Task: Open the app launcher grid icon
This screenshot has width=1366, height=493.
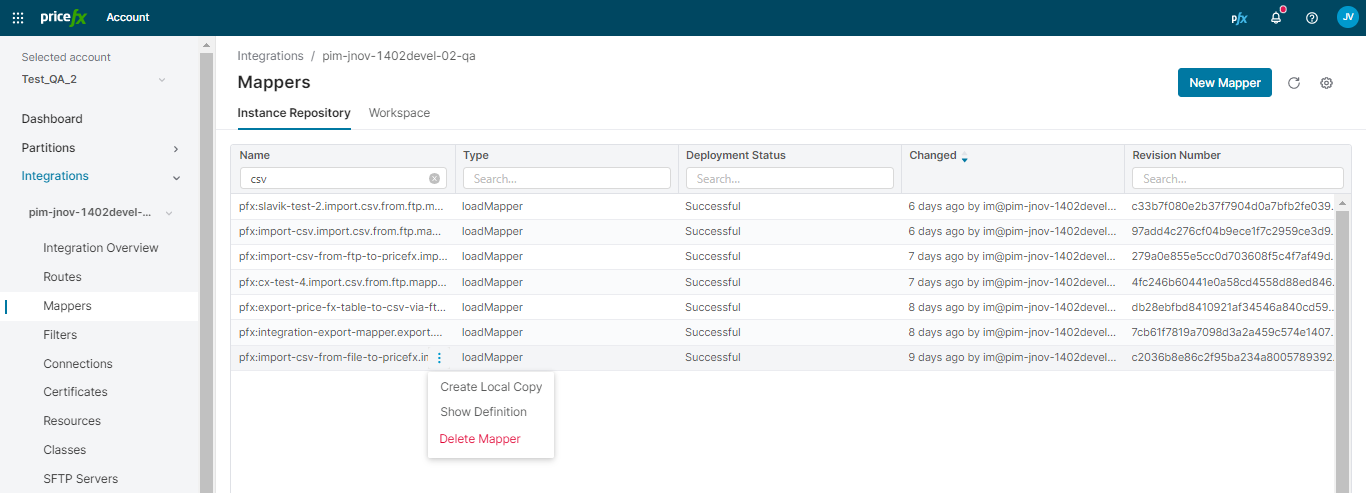Action: pyautogui.click(x=18, y=17)
